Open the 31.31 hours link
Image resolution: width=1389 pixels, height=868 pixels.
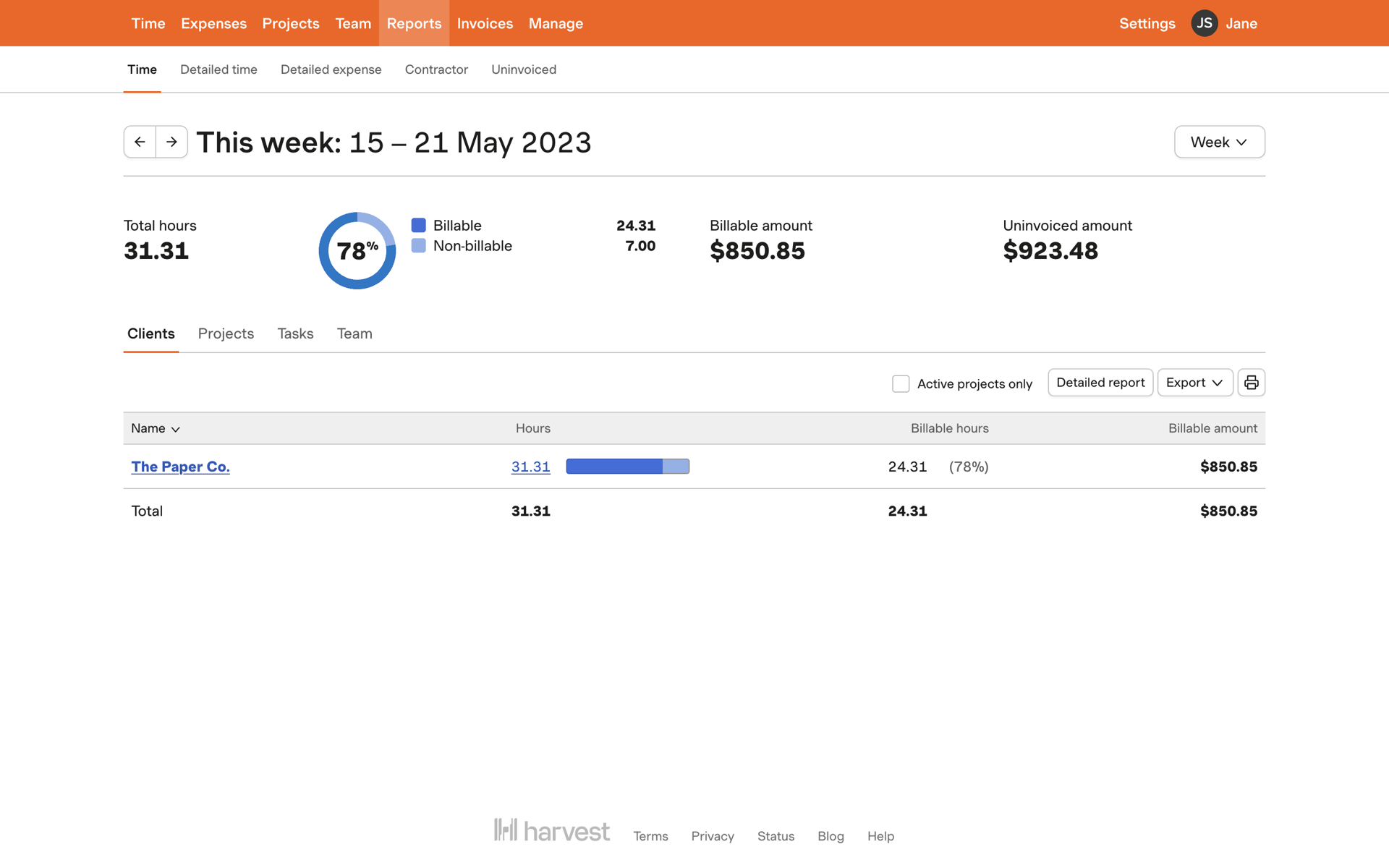pos(531,467)
